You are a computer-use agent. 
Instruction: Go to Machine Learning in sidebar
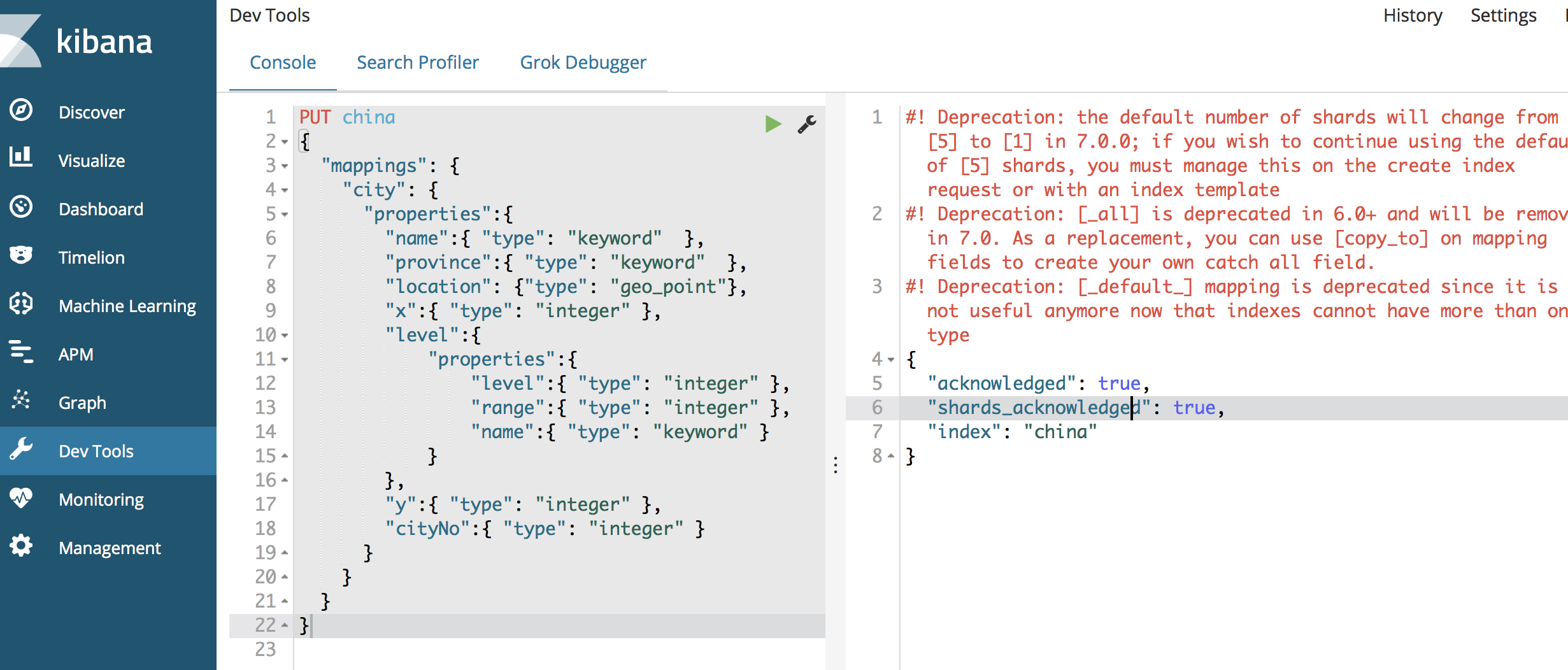(127, 306)
